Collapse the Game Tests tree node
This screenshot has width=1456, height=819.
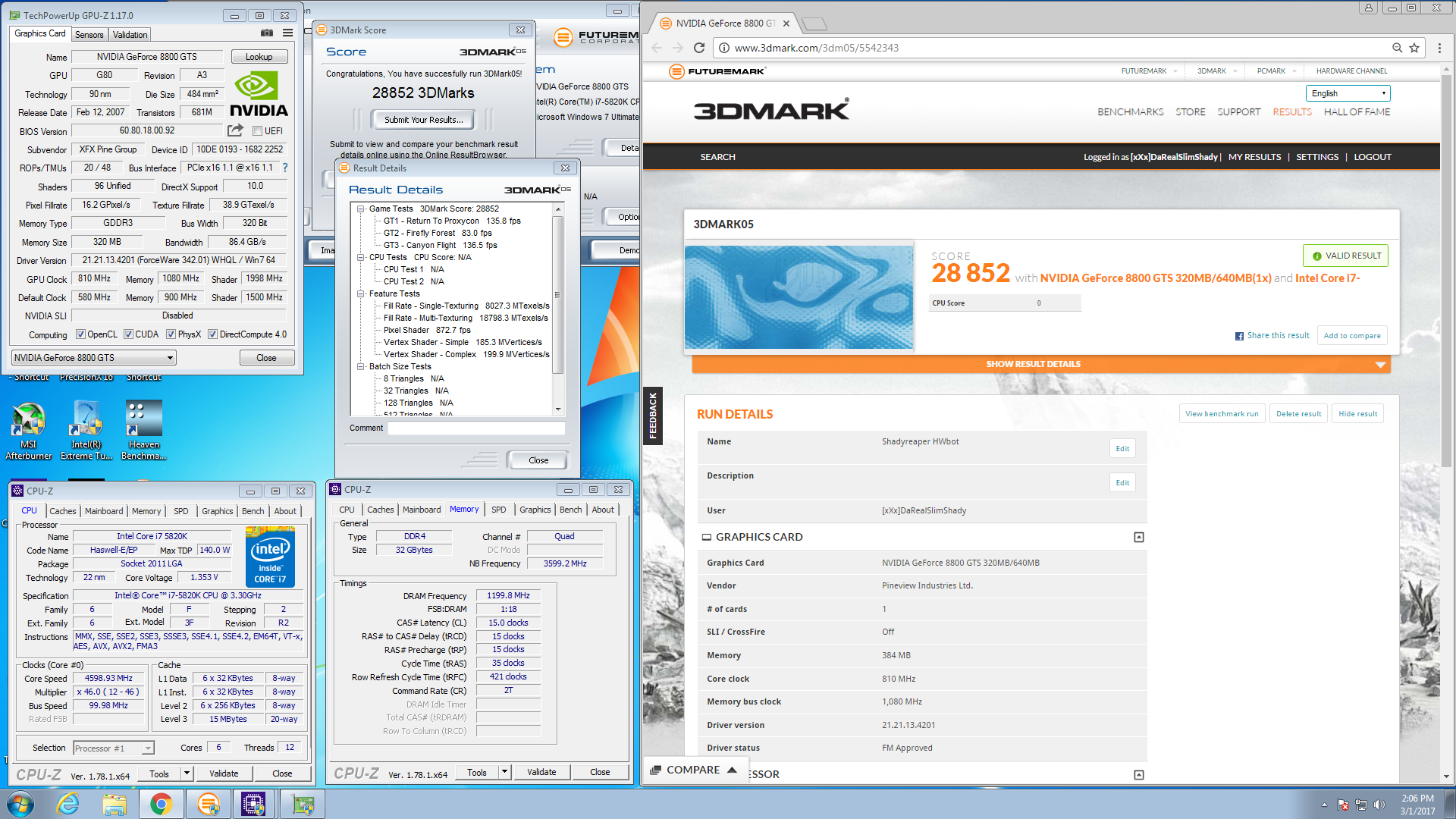361,209
